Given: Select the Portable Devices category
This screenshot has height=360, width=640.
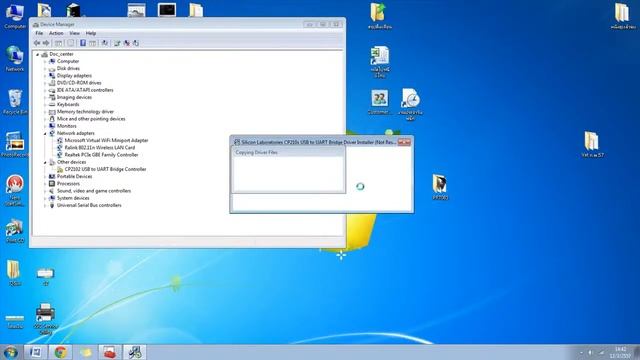Looking at the screenshot, I should coord(74,177).
